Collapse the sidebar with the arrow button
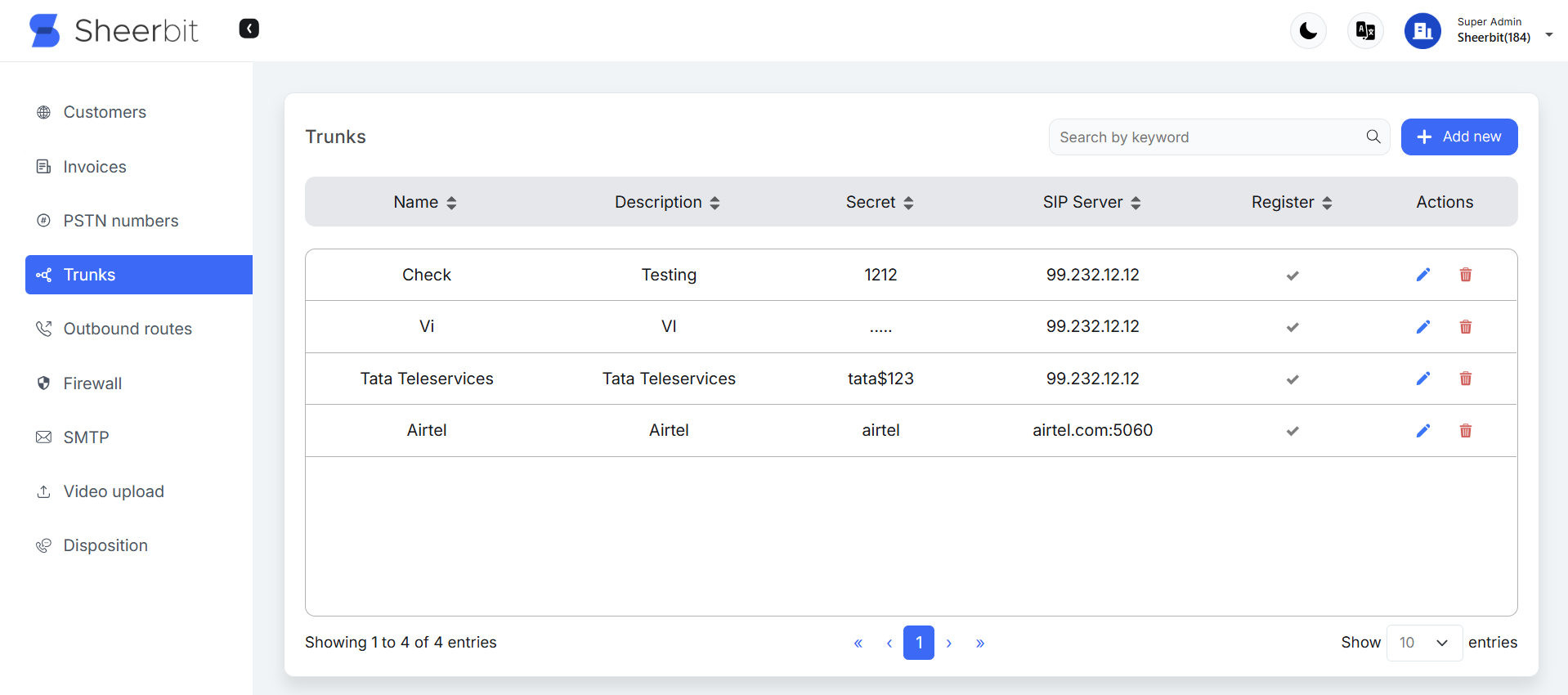 [249, 29]
